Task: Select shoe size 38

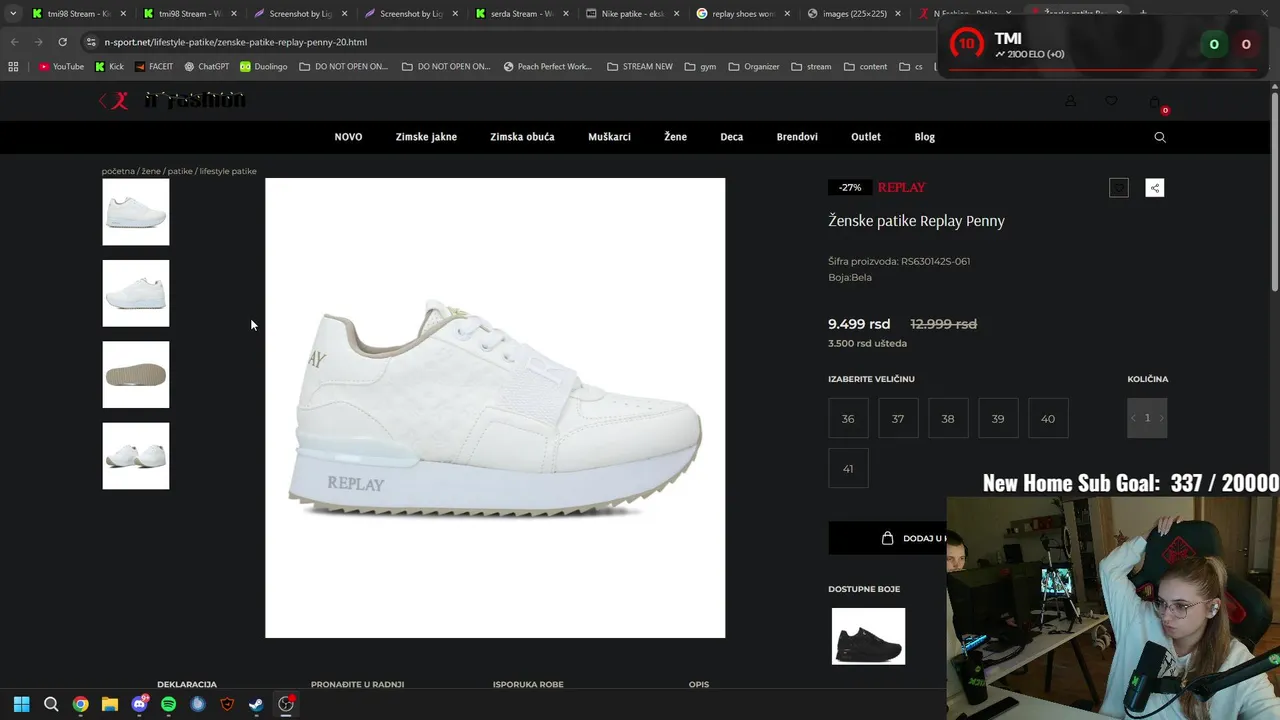Action: tap(948, 418)
